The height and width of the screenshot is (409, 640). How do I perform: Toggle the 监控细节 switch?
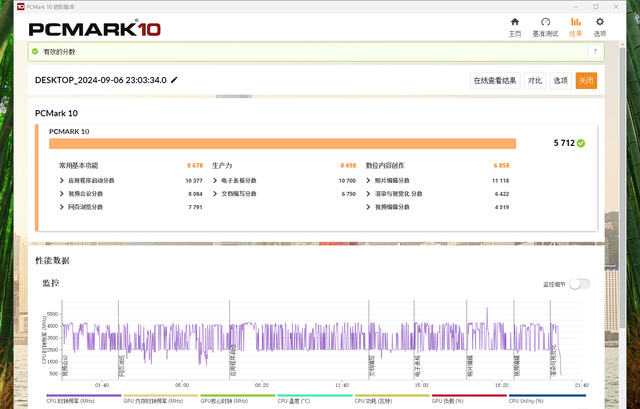click(580, 284)
